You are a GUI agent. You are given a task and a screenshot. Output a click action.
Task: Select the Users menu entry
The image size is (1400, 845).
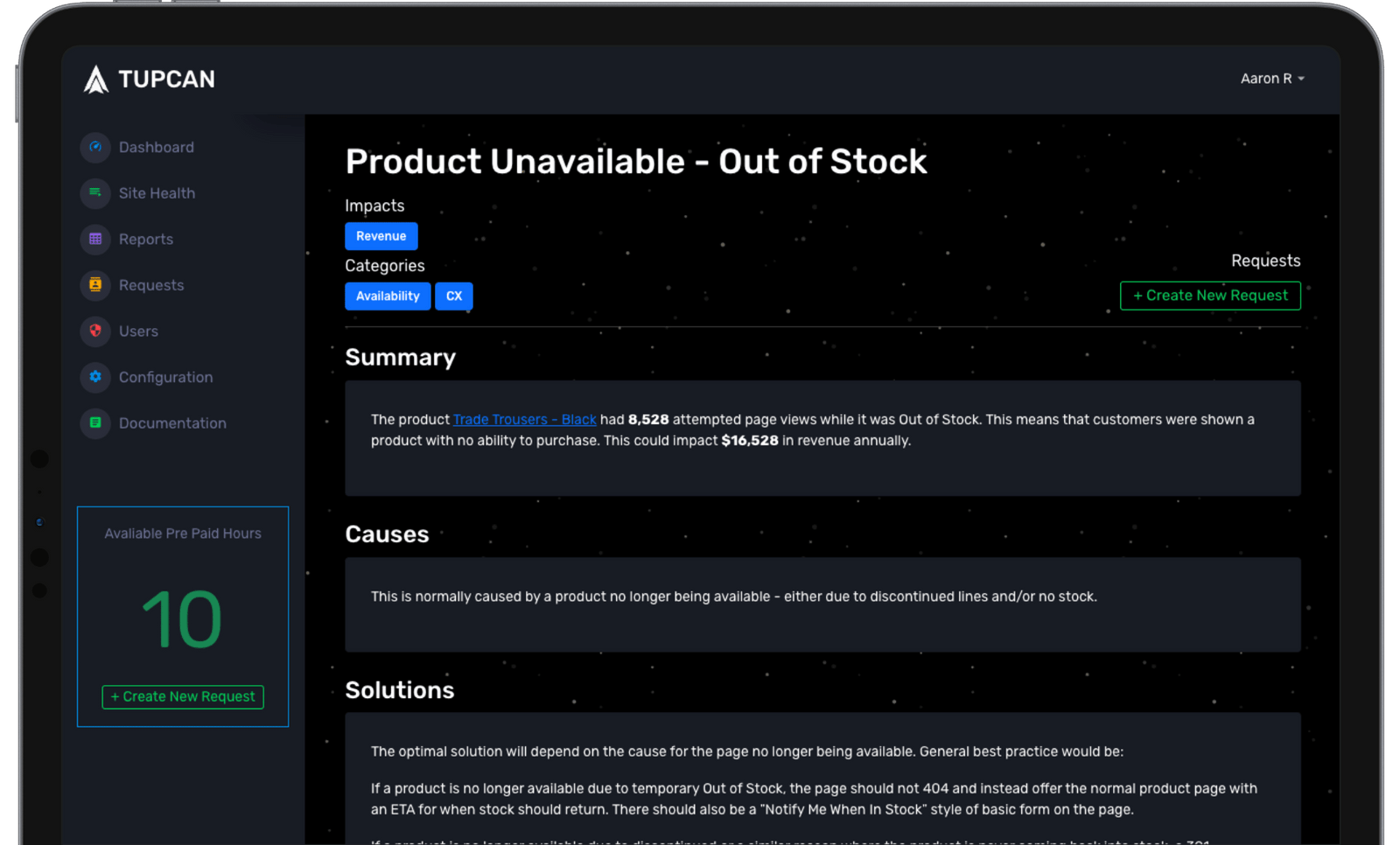click(139, 331)
